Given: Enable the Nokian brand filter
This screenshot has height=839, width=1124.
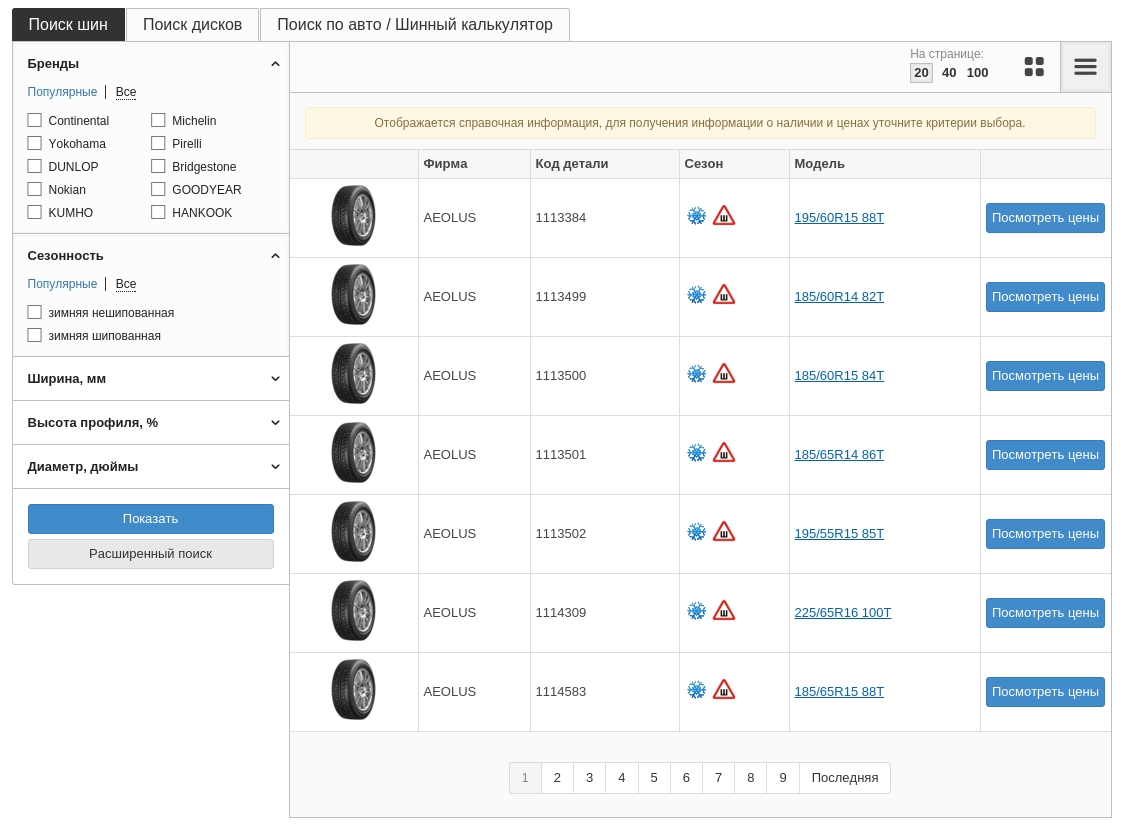Looking at the screenshot, I should (x=34, y=189).
